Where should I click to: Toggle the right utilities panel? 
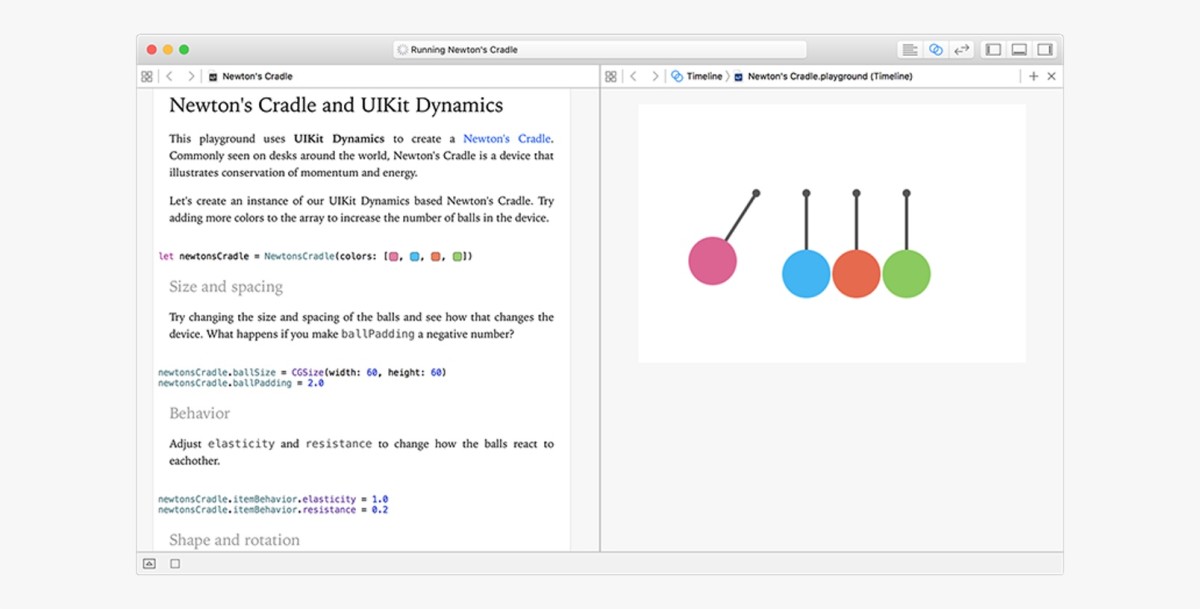(x=1045, y=49)
